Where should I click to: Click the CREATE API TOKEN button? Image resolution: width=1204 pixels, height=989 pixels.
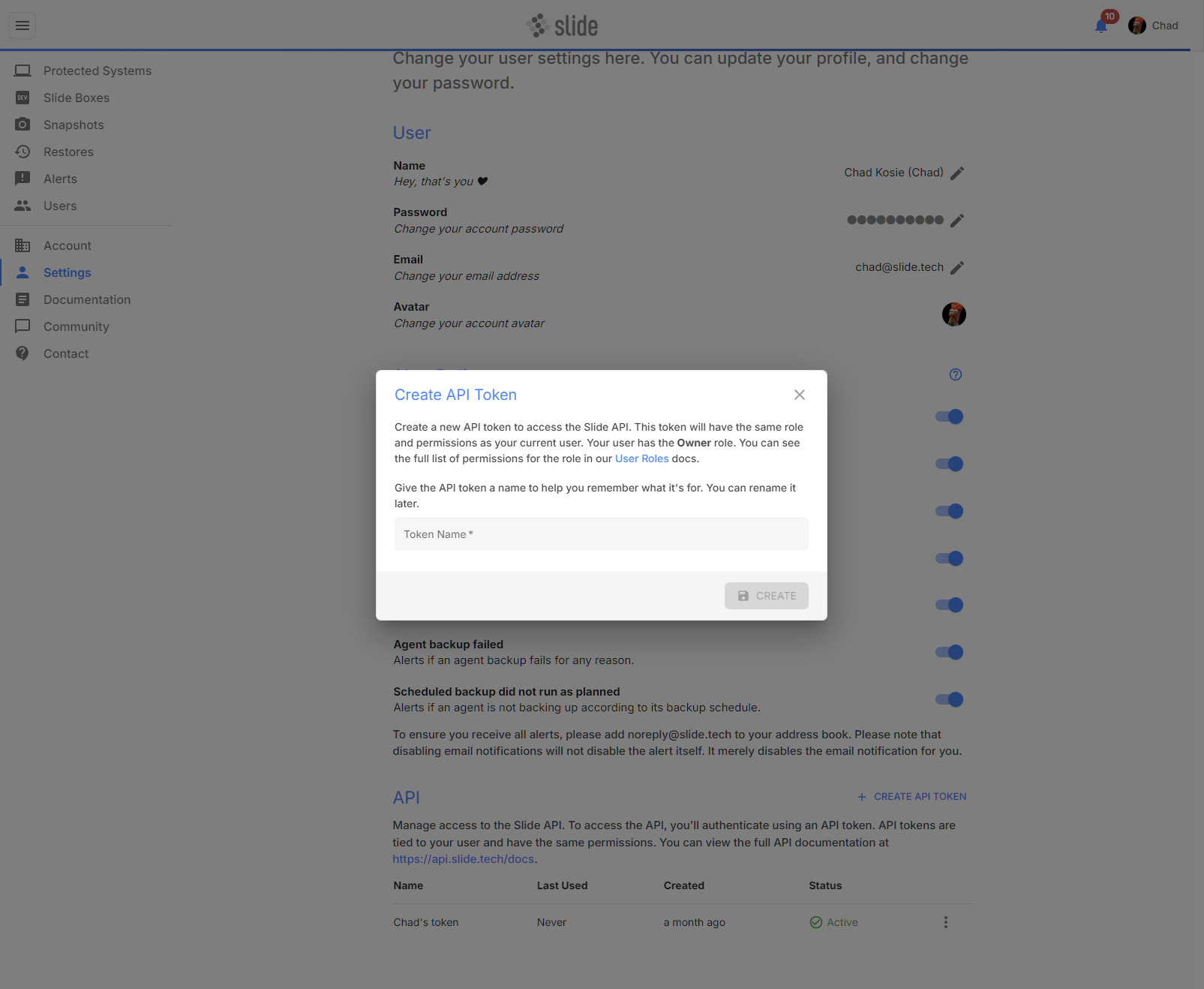tap(912, 796)
